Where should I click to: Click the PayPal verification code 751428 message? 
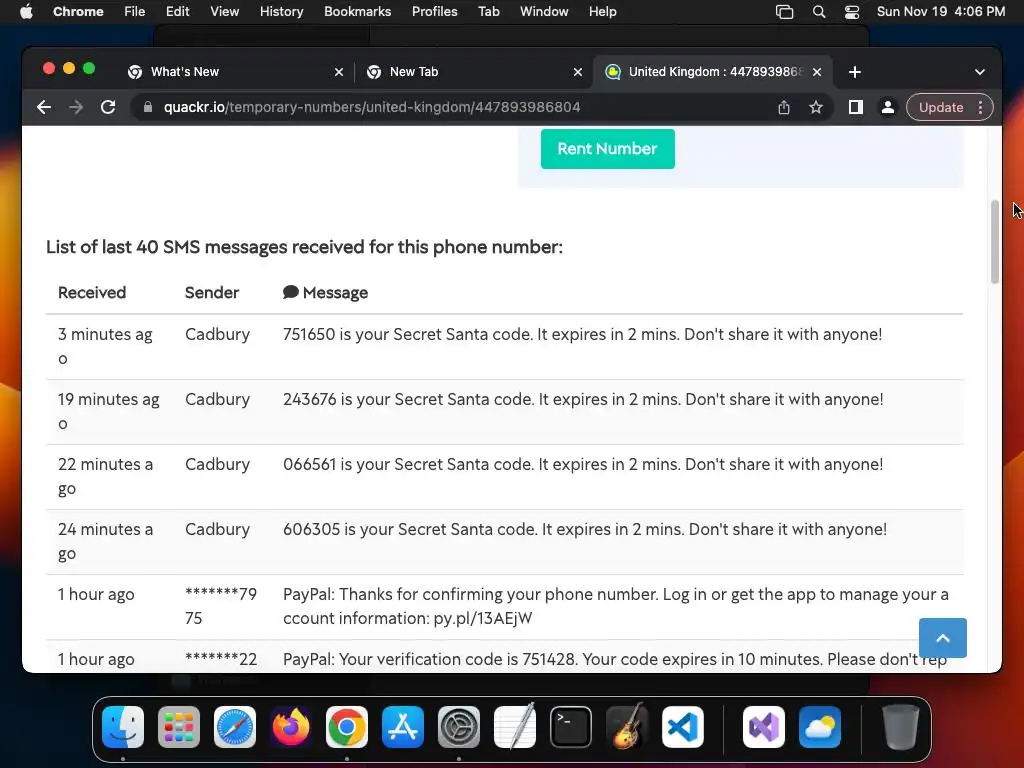[615, 660]
